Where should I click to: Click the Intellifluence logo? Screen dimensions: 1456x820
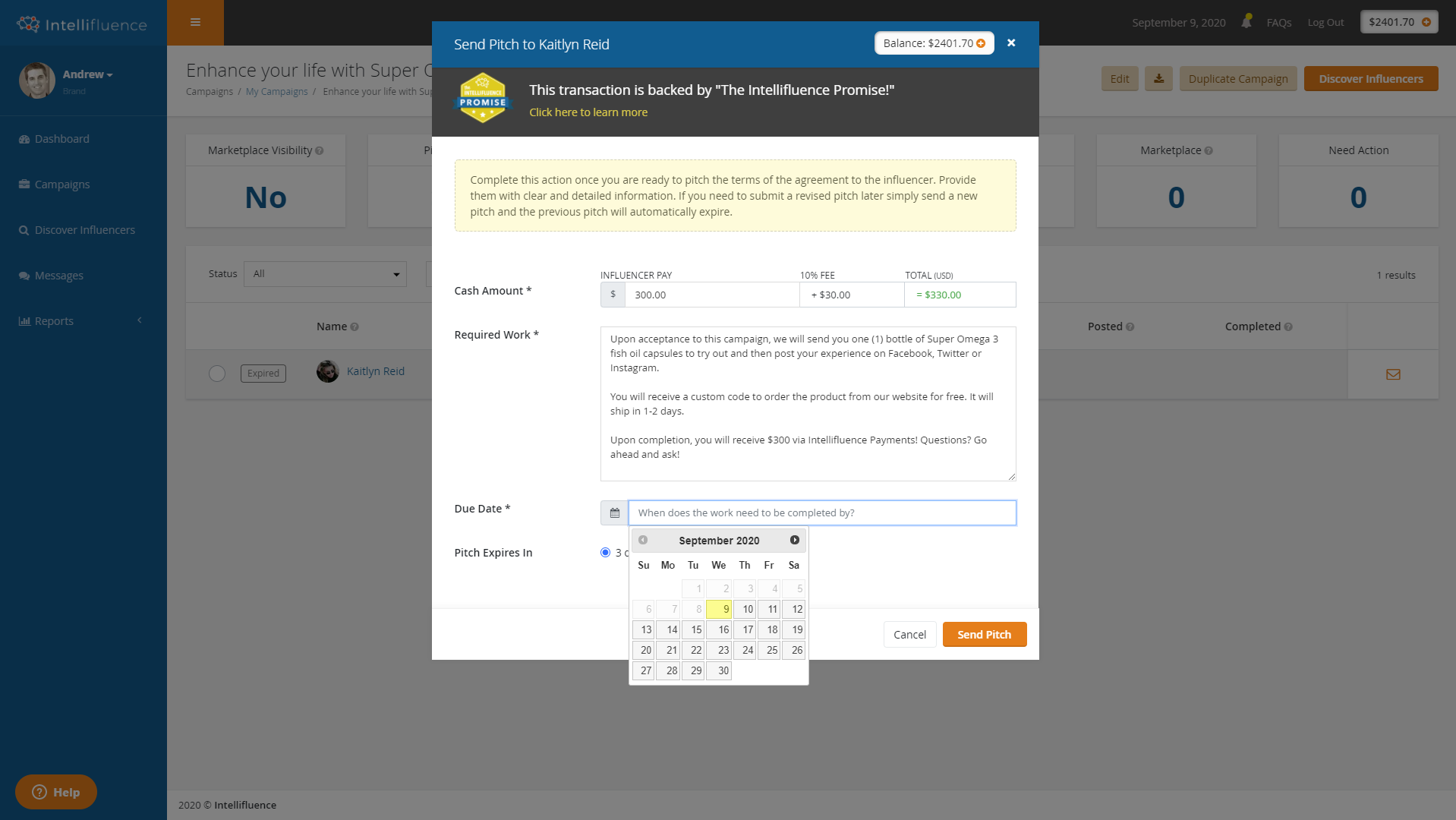(x=82, y=24)
